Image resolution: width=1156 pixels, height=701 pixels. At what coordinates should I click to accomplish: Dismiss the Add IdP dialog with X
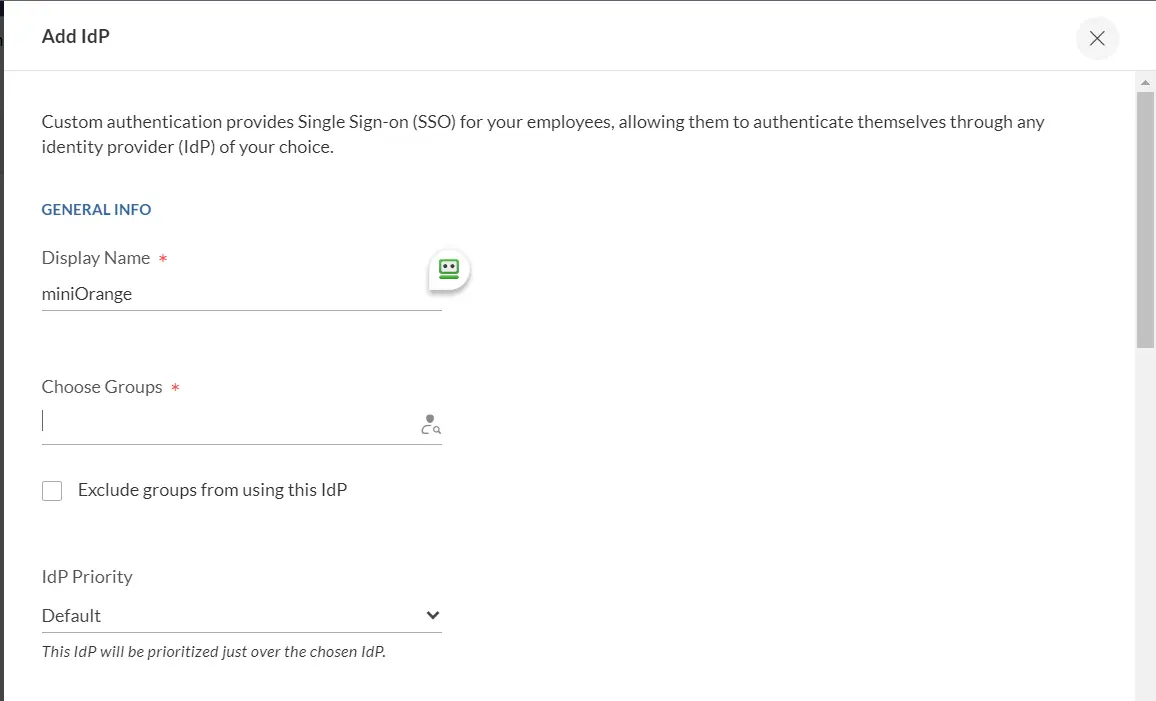(x=1097, y=38)
